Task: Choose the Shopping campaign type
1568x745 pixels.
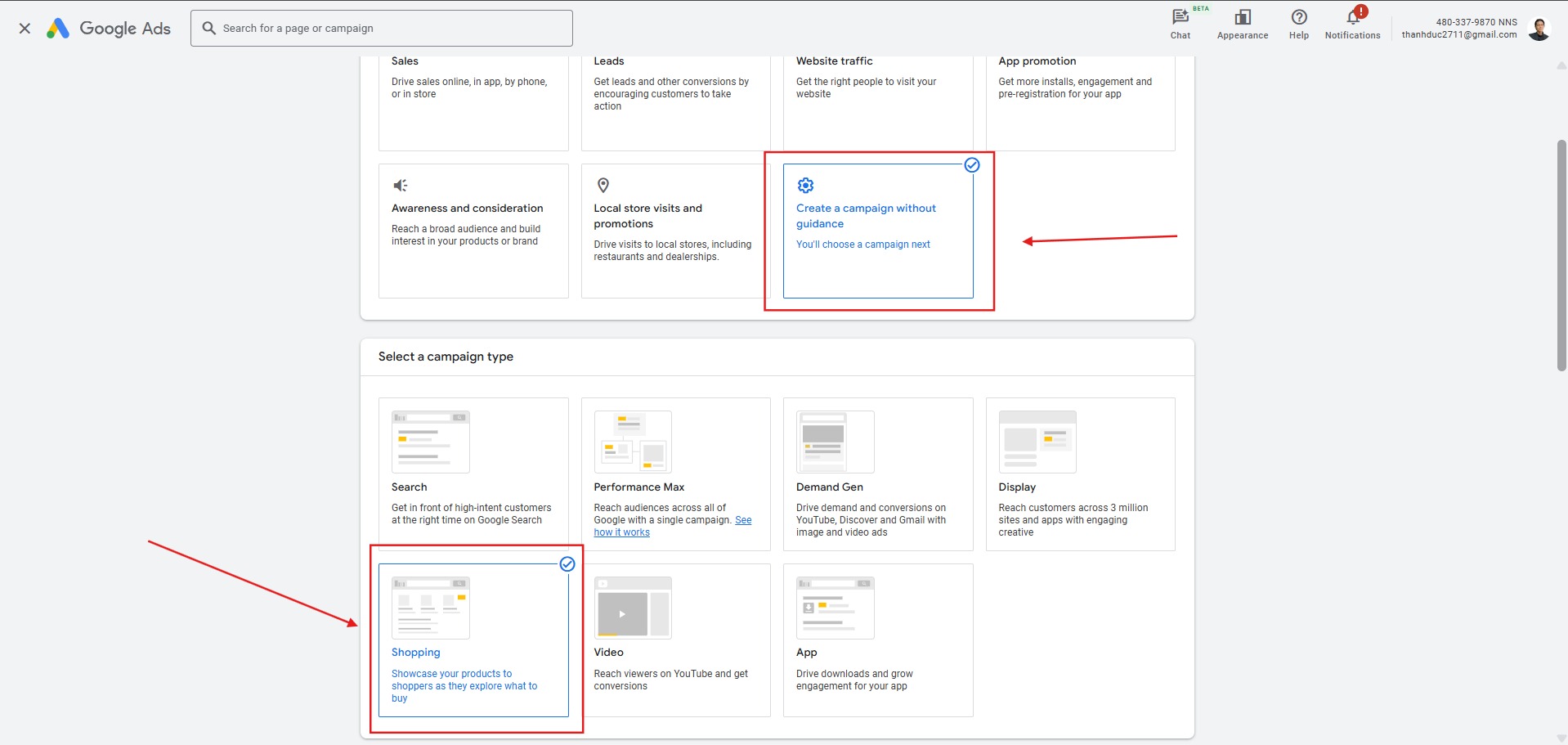Action: click(473, 640)
